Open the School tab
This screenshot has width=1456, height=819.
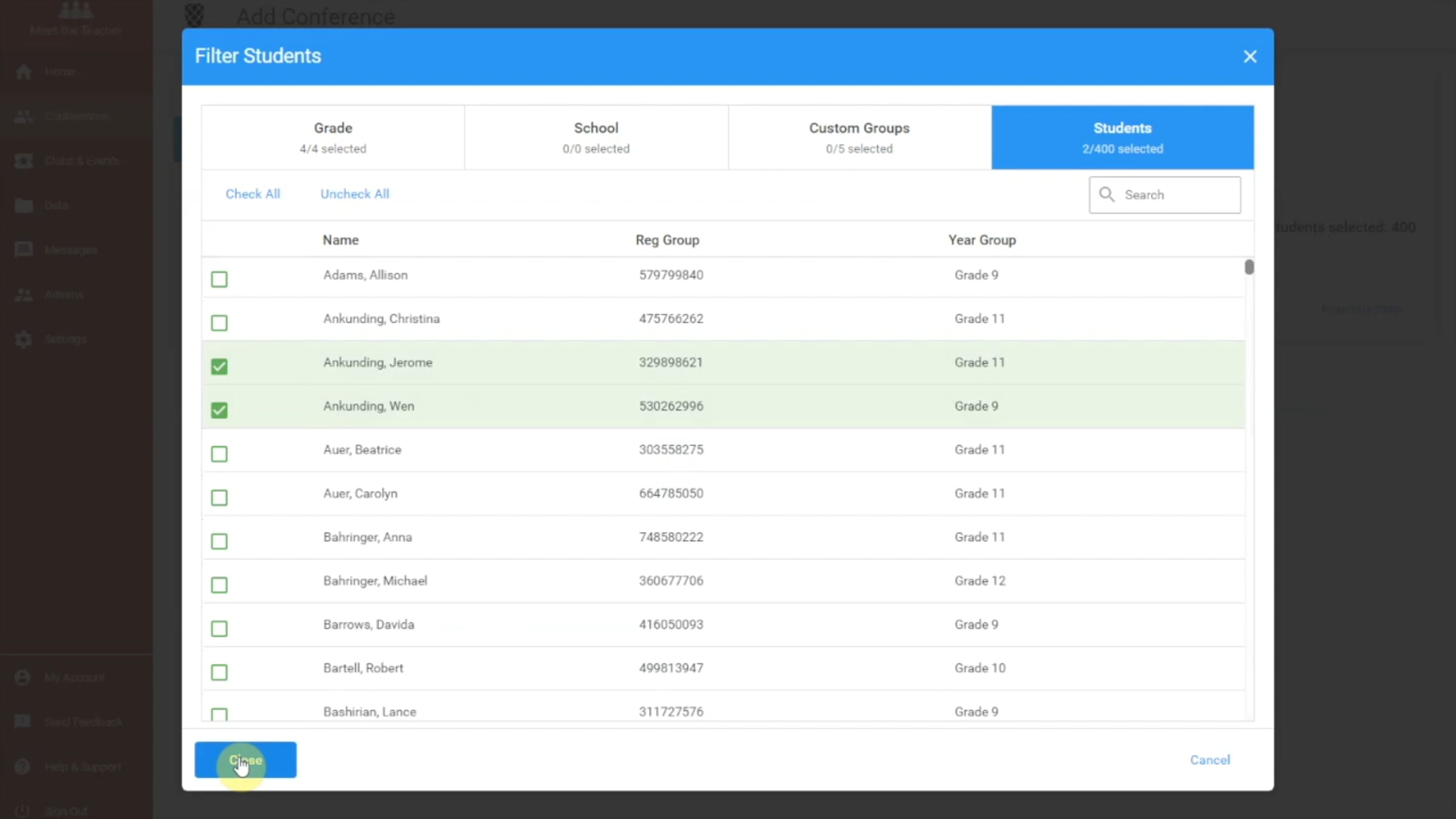[596, 138]
